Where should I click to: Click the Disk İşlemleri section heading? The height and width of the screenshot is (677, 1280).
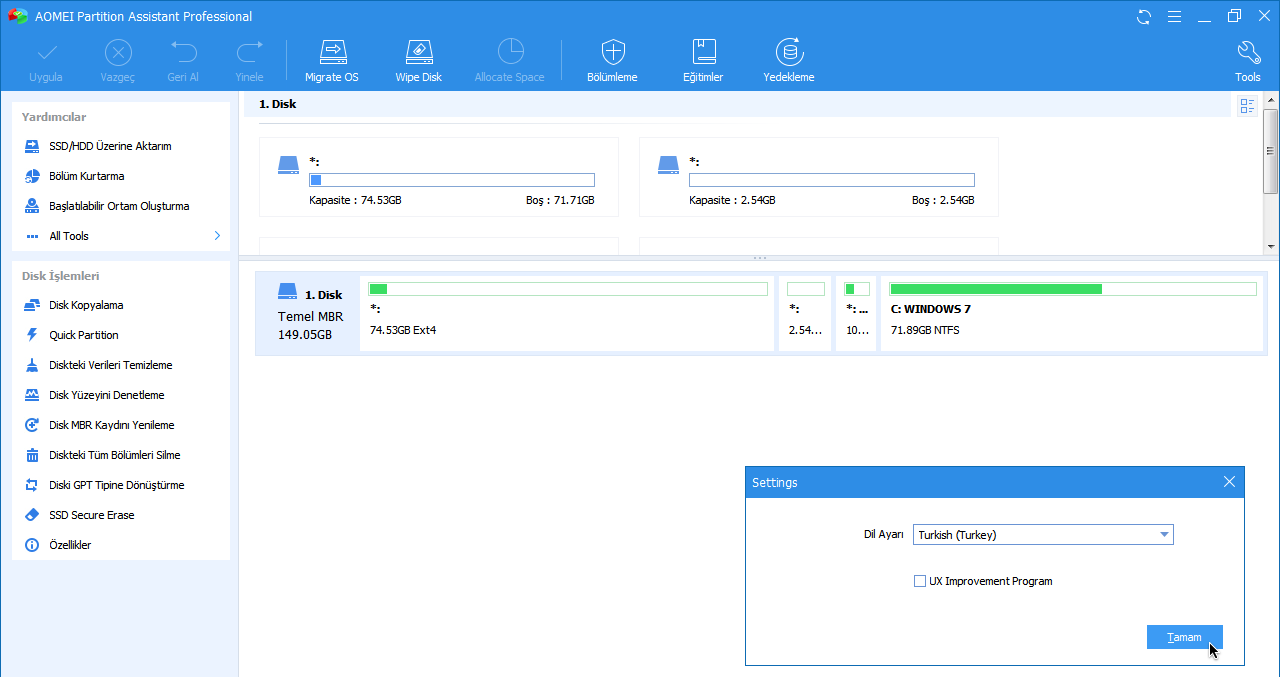coord(60,276)
